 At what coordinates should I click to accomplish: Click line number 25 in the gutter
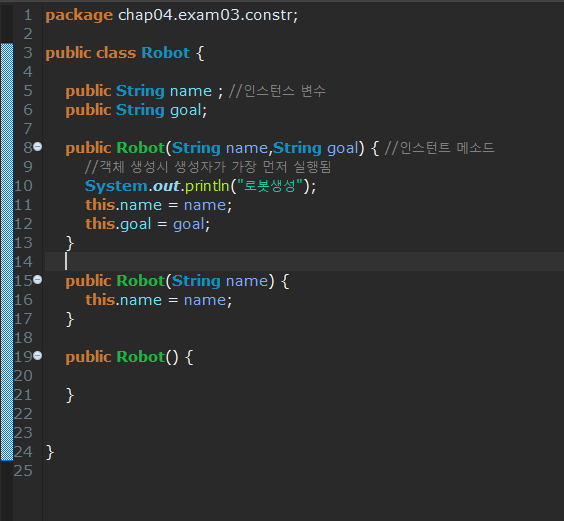(23, 471)
